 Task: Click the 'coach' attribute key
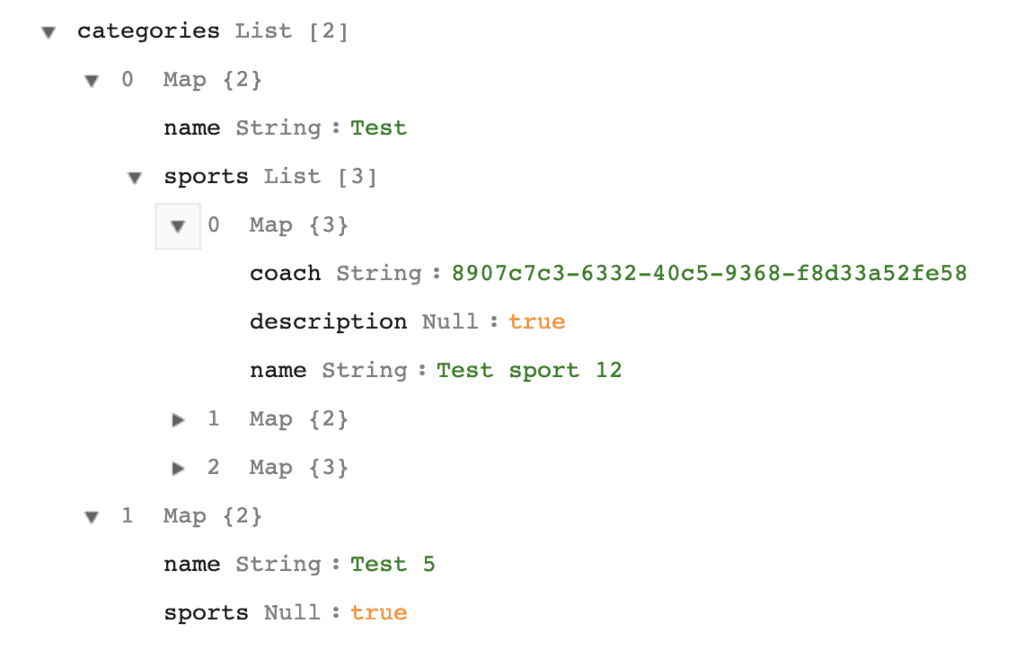[285, 273]
